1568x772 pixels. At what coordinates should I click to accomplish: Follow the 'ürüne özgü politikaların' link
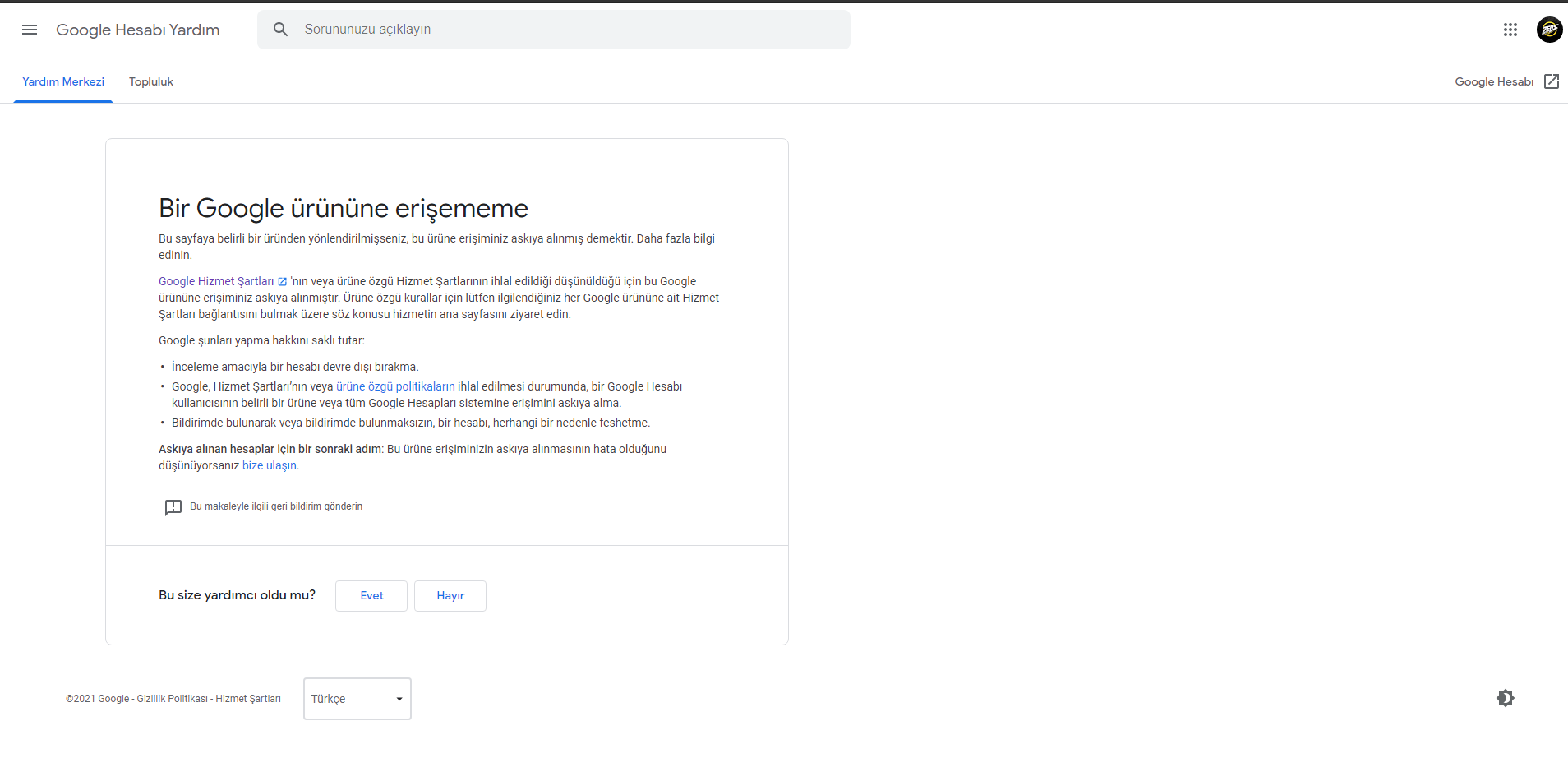point(395,386)
